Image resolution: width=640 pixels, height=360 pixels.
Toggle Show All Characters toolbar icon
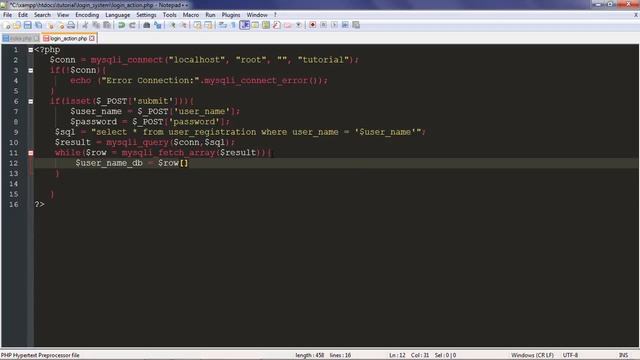coord(233,25)
